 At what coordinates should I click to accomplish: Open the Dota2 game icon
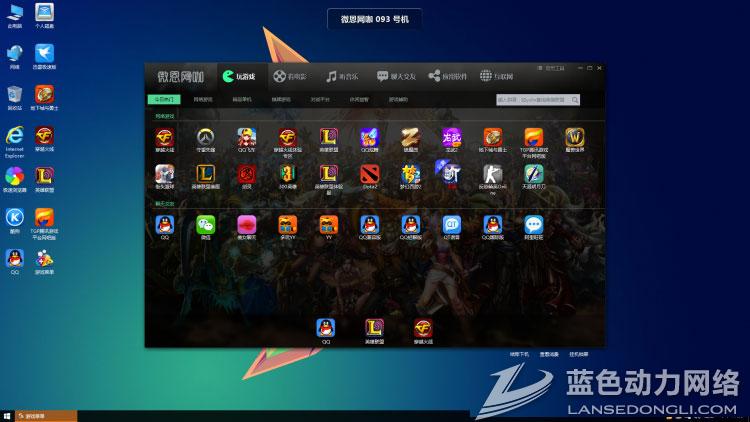click(370, 174)
